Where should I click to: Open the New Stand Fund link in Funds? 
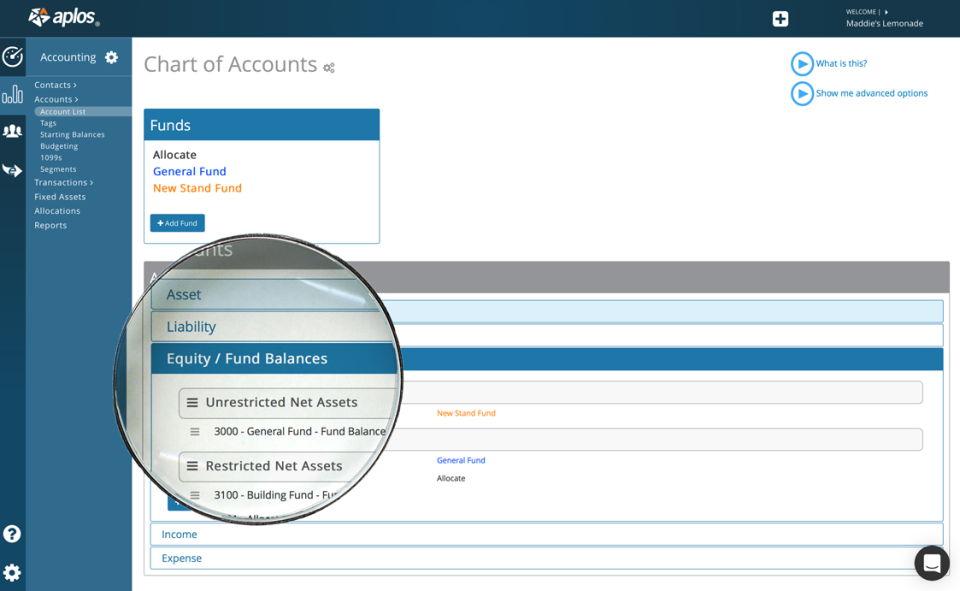[x=197, y=188]
